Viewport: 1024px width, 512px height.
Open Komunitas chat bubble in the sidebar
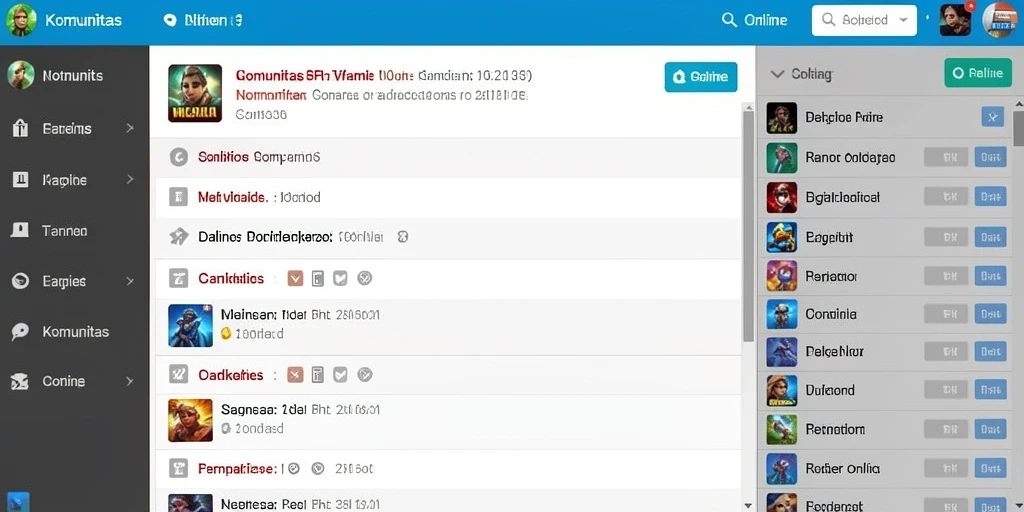click(20, 332)
